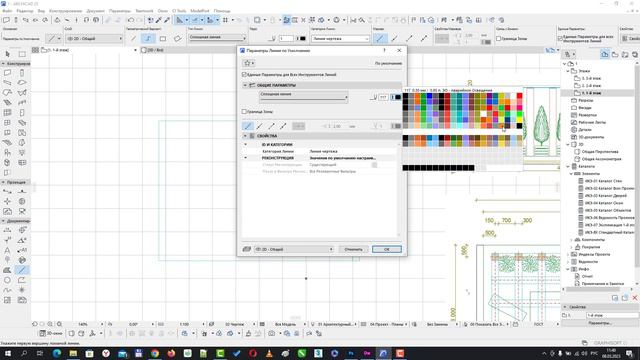Open View Map in navigator

coord(615,54)
